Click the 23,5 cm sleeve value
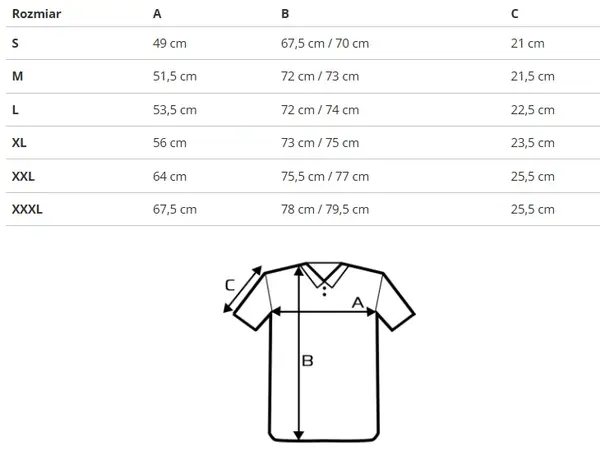 pos(532,143)
